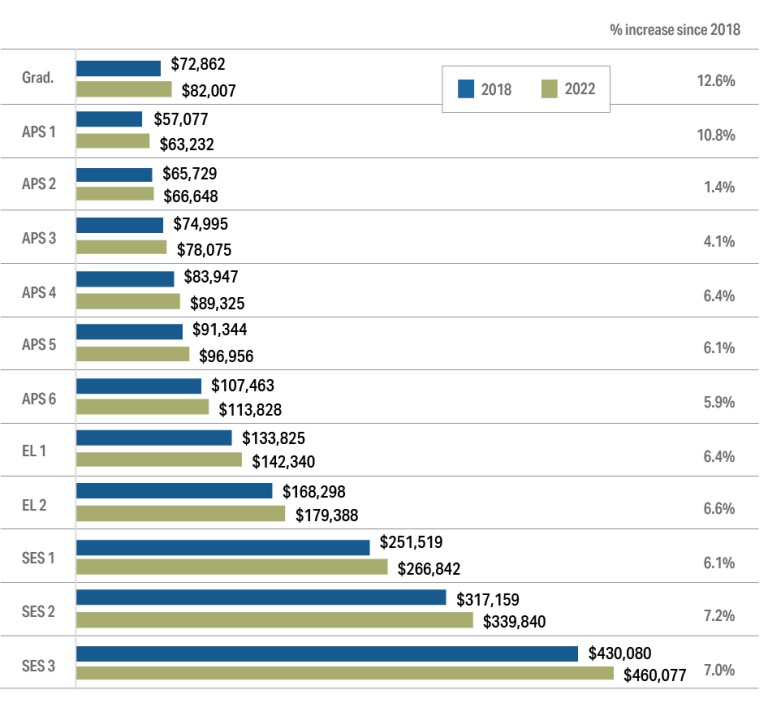The width and height of the screenshot is (768, 703).
Task: Click the '10.8%' increase figure
Action: tap(716, 135)
